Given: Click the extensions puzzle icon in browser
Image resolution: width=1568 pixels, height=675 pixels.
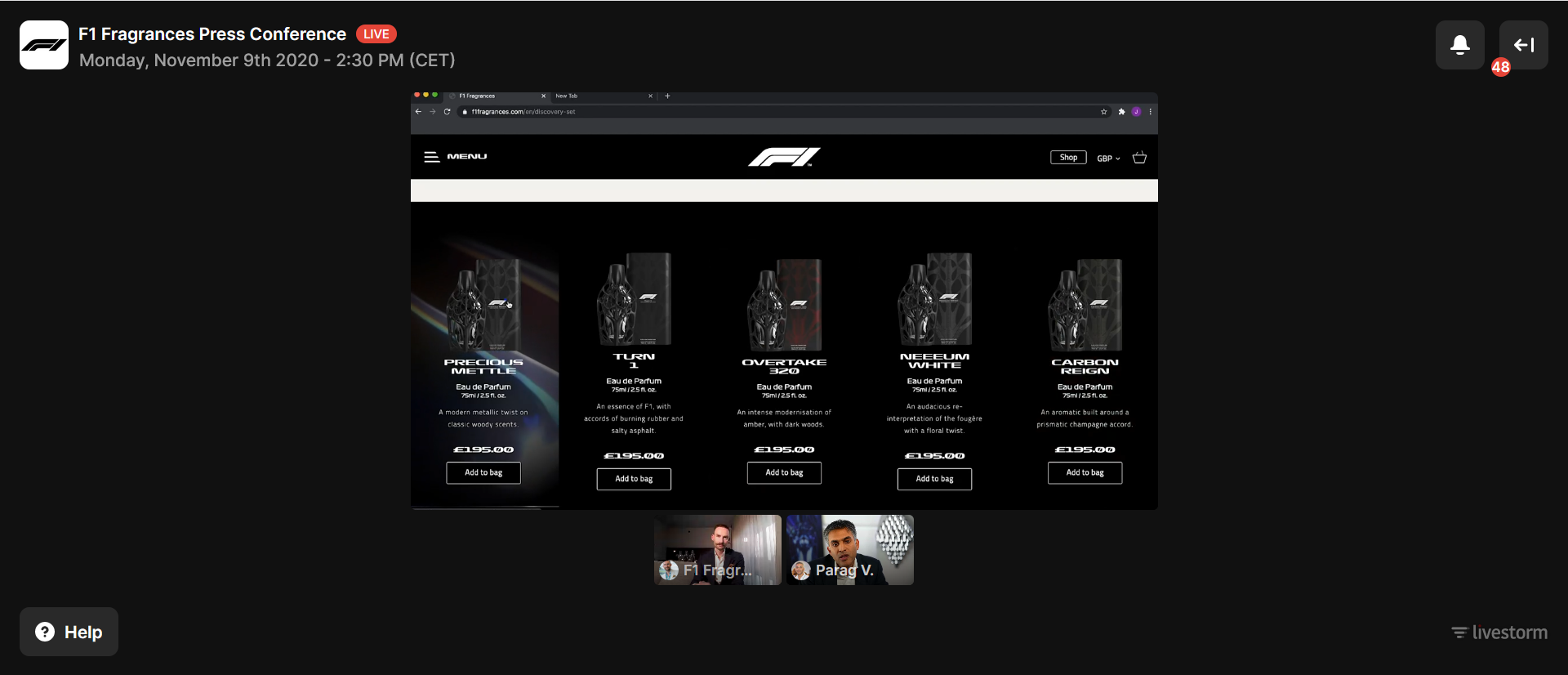Looking at the screenshot, I should tap(1122, 112).
